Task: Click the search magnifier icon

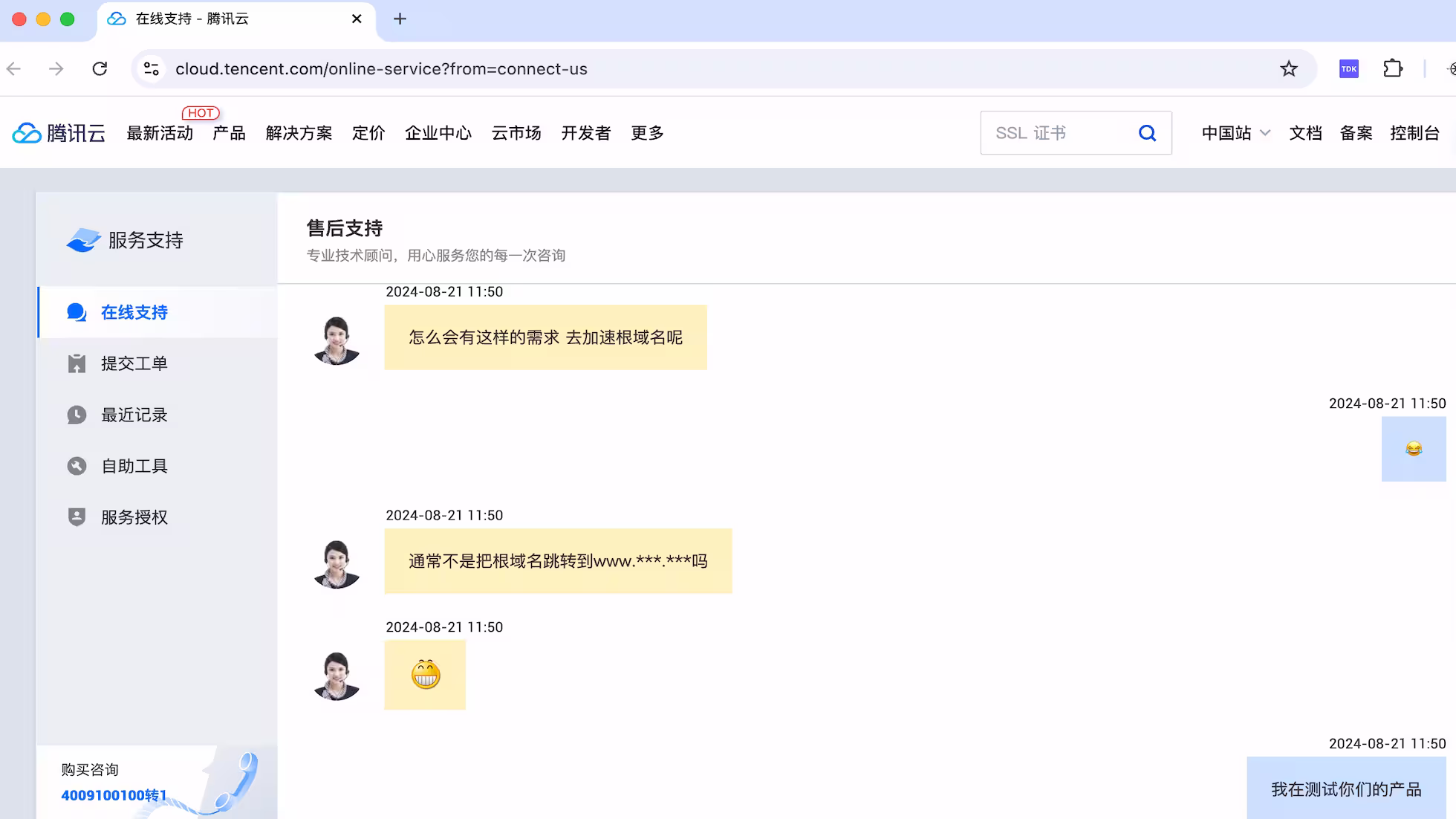Action: tap(1147, 133)
